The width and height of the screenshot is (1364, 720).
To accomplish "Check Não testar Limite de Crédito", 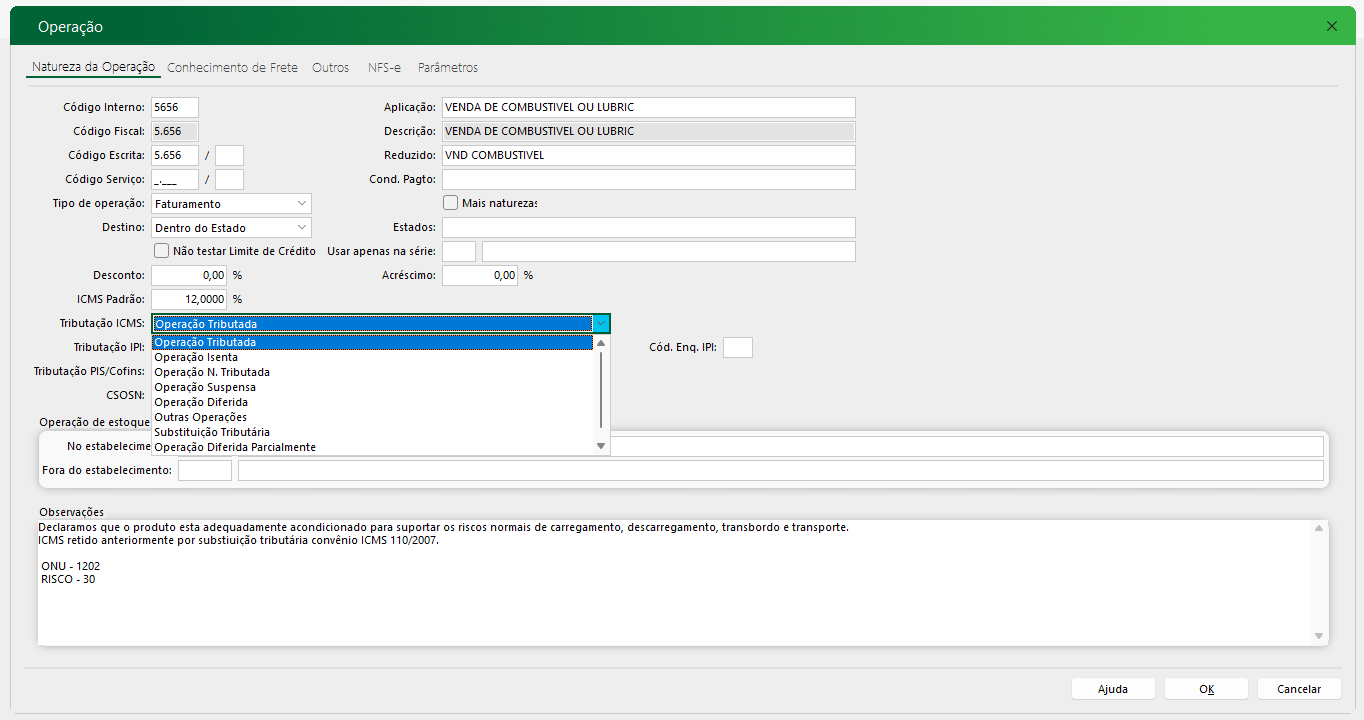I will pos(162,251).
